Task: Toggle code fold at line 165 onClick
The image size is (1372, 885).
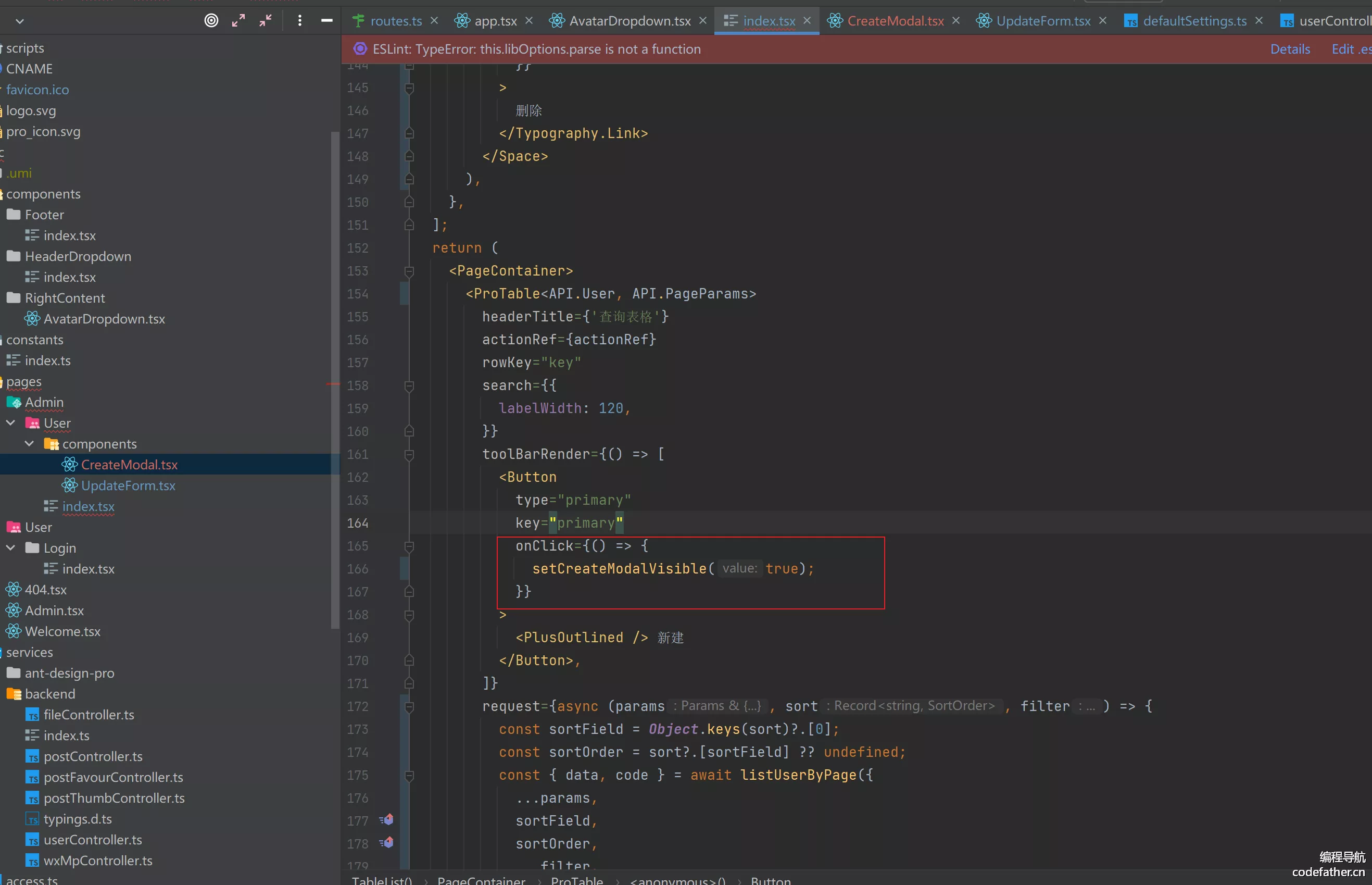Action: point(409,546)
